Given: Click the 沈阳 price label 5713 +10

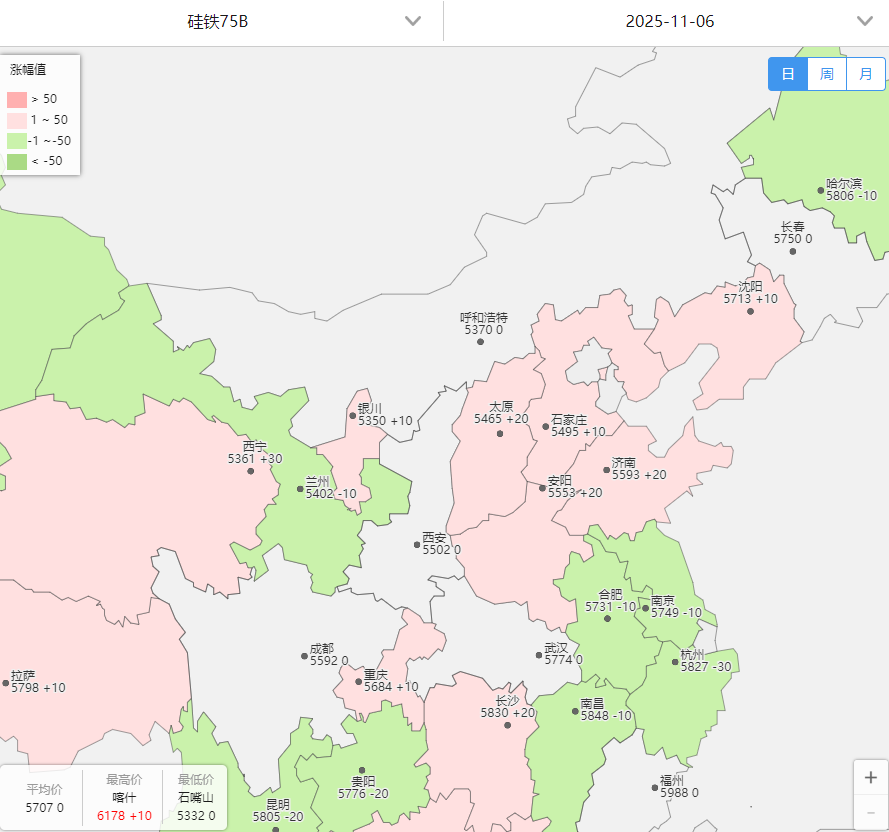Looking at the screenshot, I should pos(750,299).
